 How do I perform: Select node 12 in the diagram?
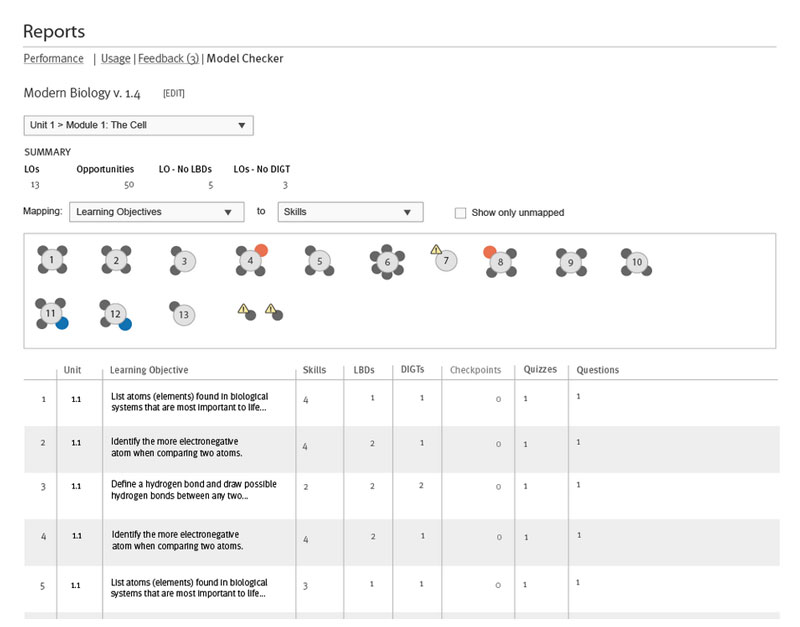[115, 314]
